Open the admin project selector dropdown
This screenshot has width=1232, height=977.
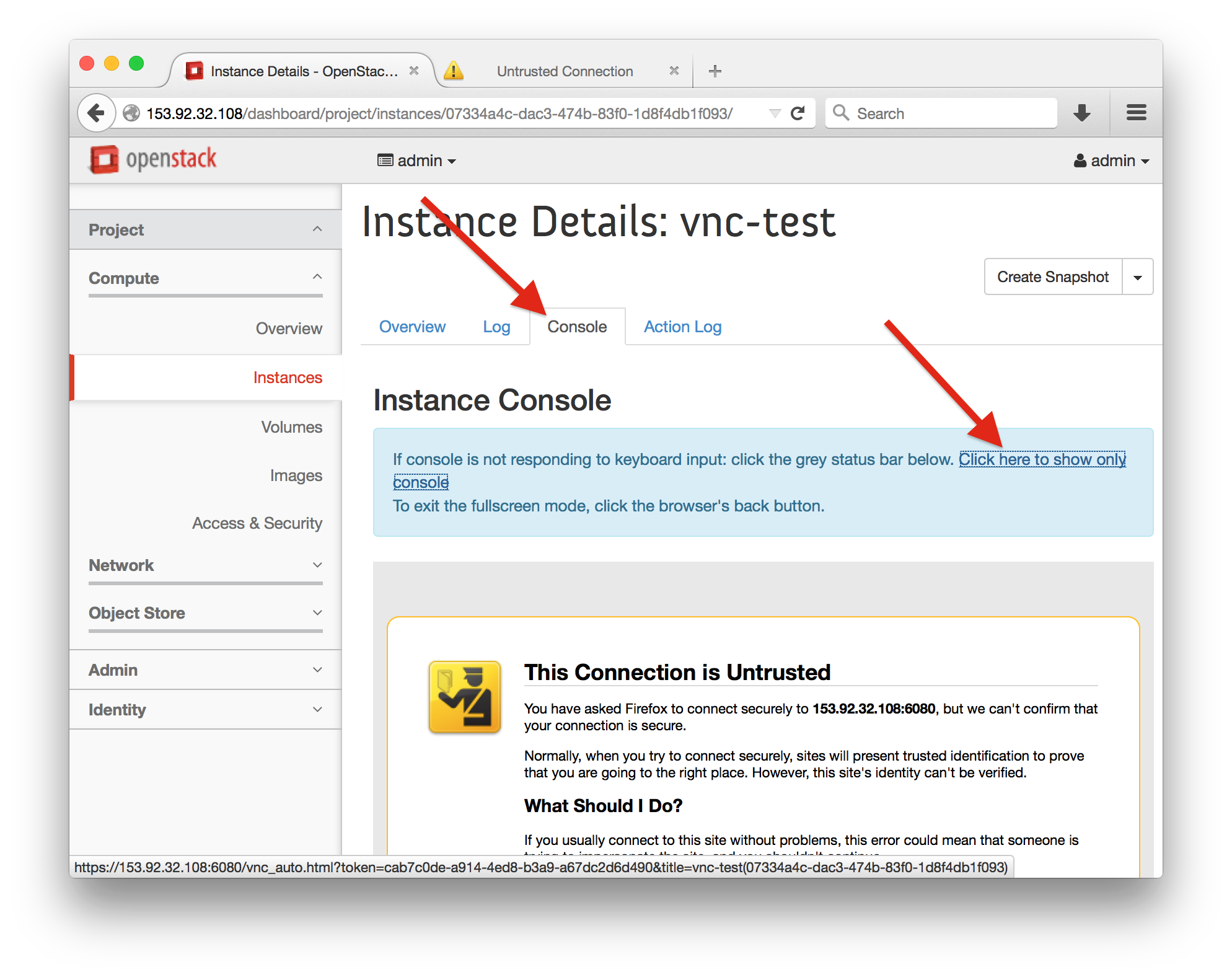[x=417, y=161]
